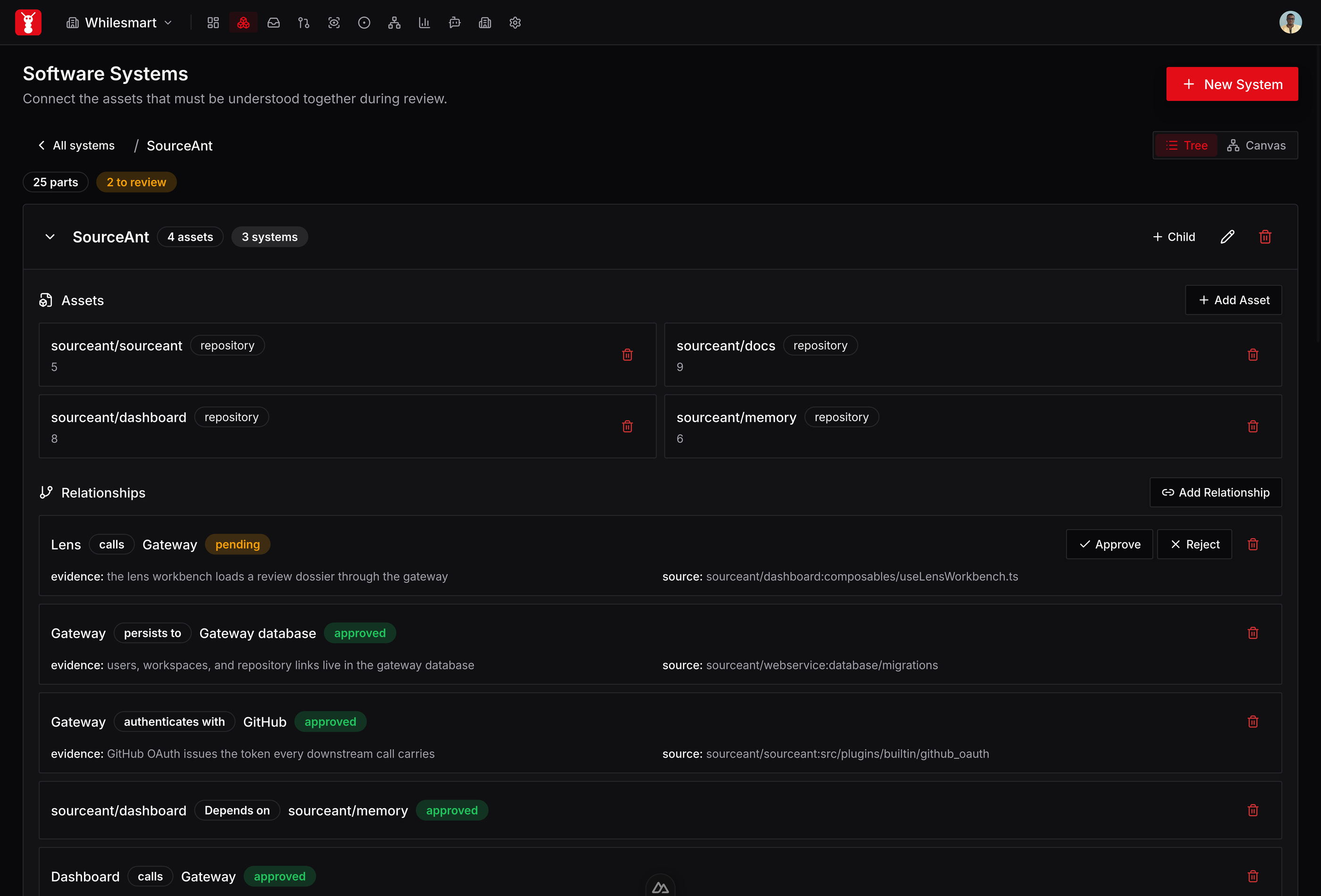This screenshot has height=896, width=1321.
Task: Click the sourceant/memory asset name in Assets
Action: (736, 417)
